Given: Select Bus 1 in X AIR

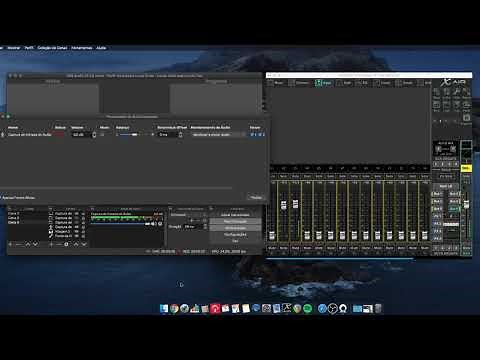Looking at the screenshot, I should pos(437,194).
